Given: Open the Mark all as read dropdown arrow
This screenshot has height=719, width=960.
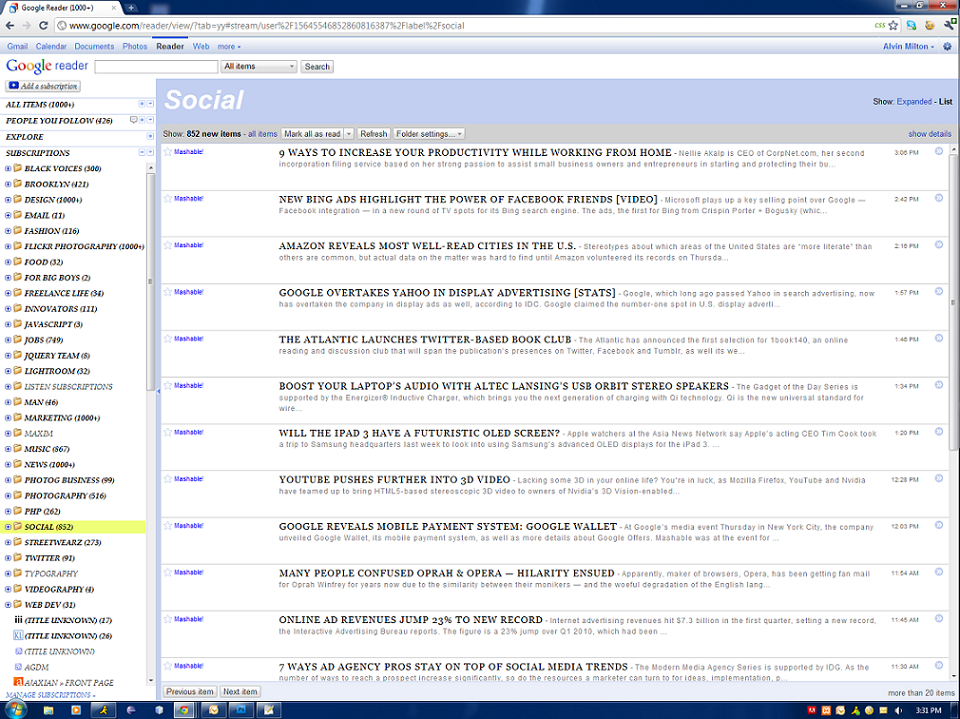Looking at the screenshot, I should [348, 134].
